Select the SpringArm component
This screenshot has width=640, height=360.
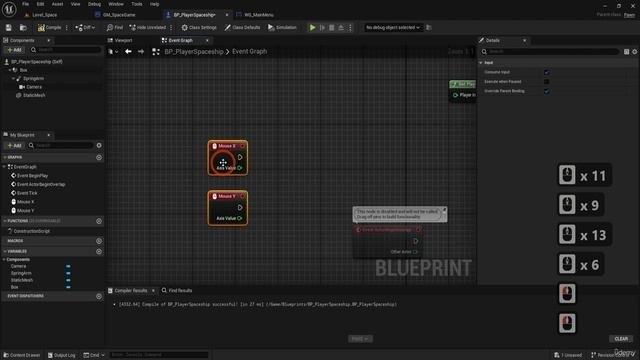point(33,78)
